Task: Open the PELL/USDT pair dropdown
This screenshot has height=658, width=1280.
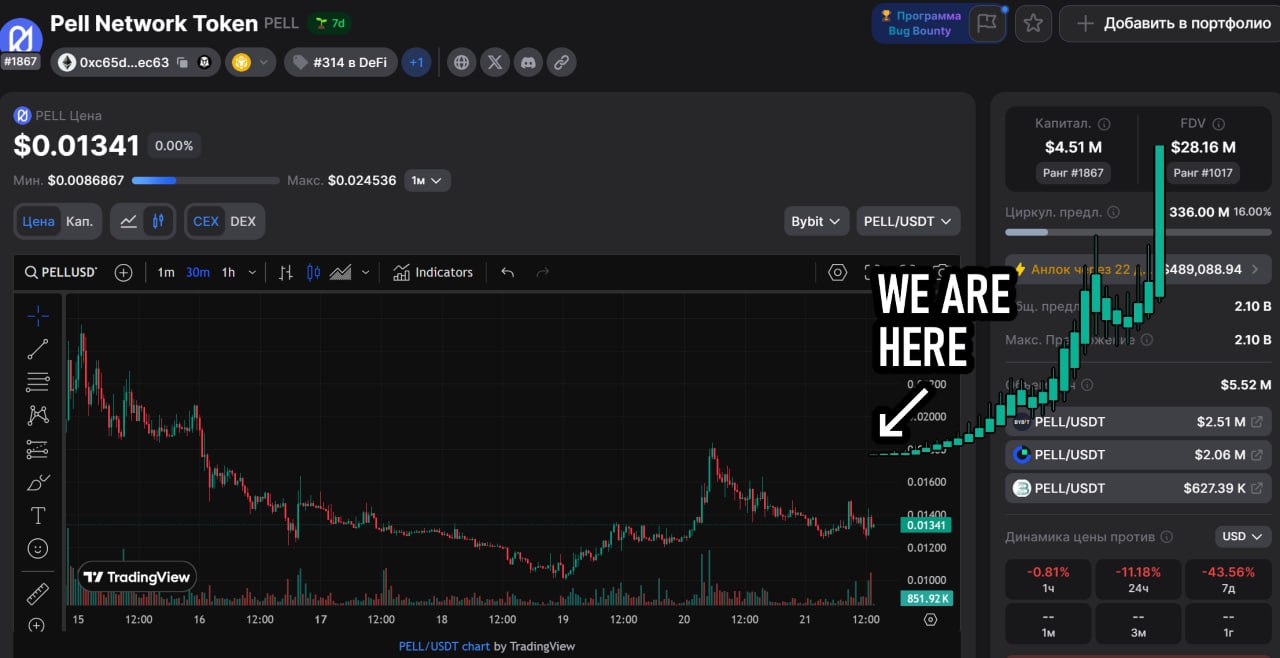Action: [908, 221]
